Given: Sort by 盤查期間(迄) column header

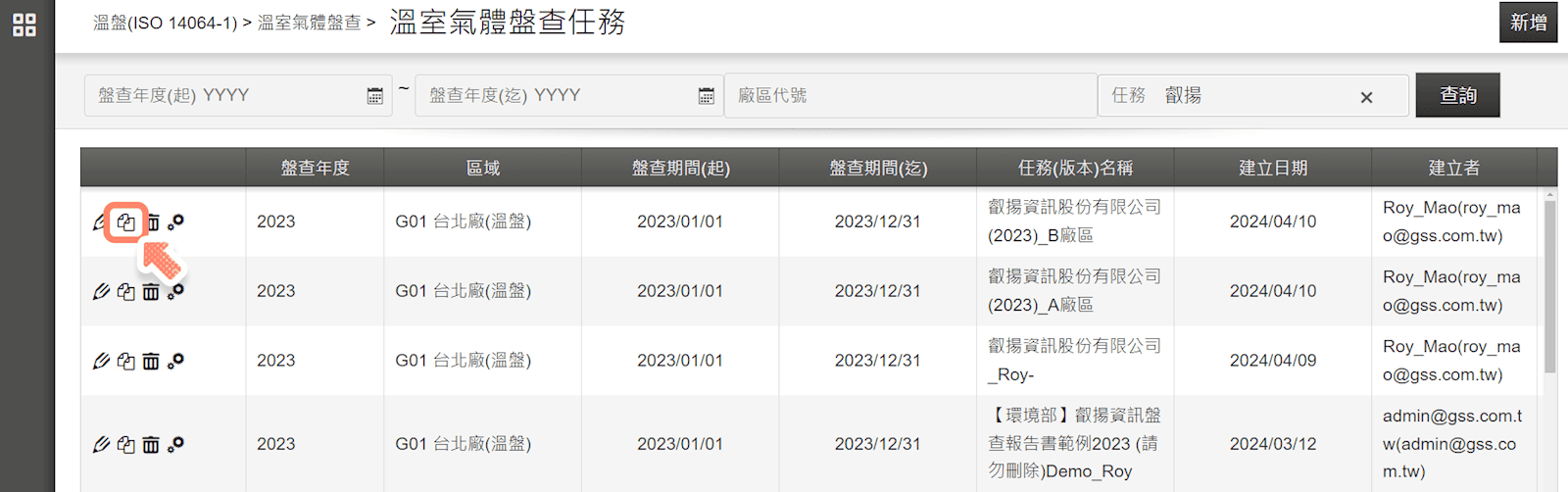Looking at the screenshot, I should 878,168.
